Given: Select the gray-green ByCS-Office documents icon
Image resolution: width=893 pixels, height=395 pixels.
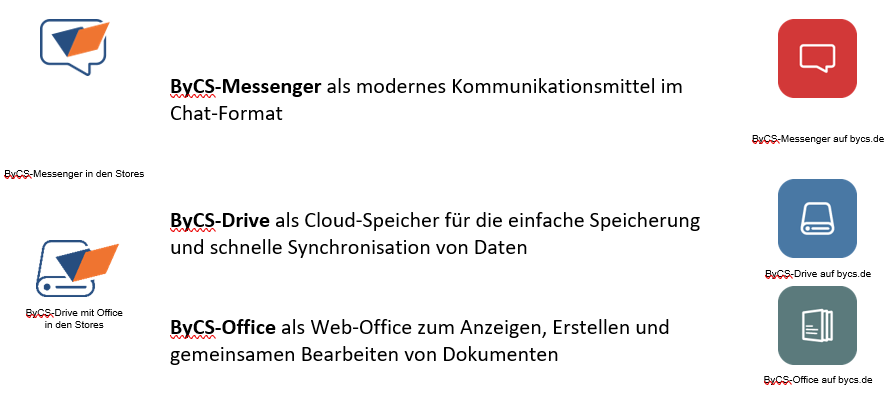Looking at the screenshot, I should click(817, 326).
